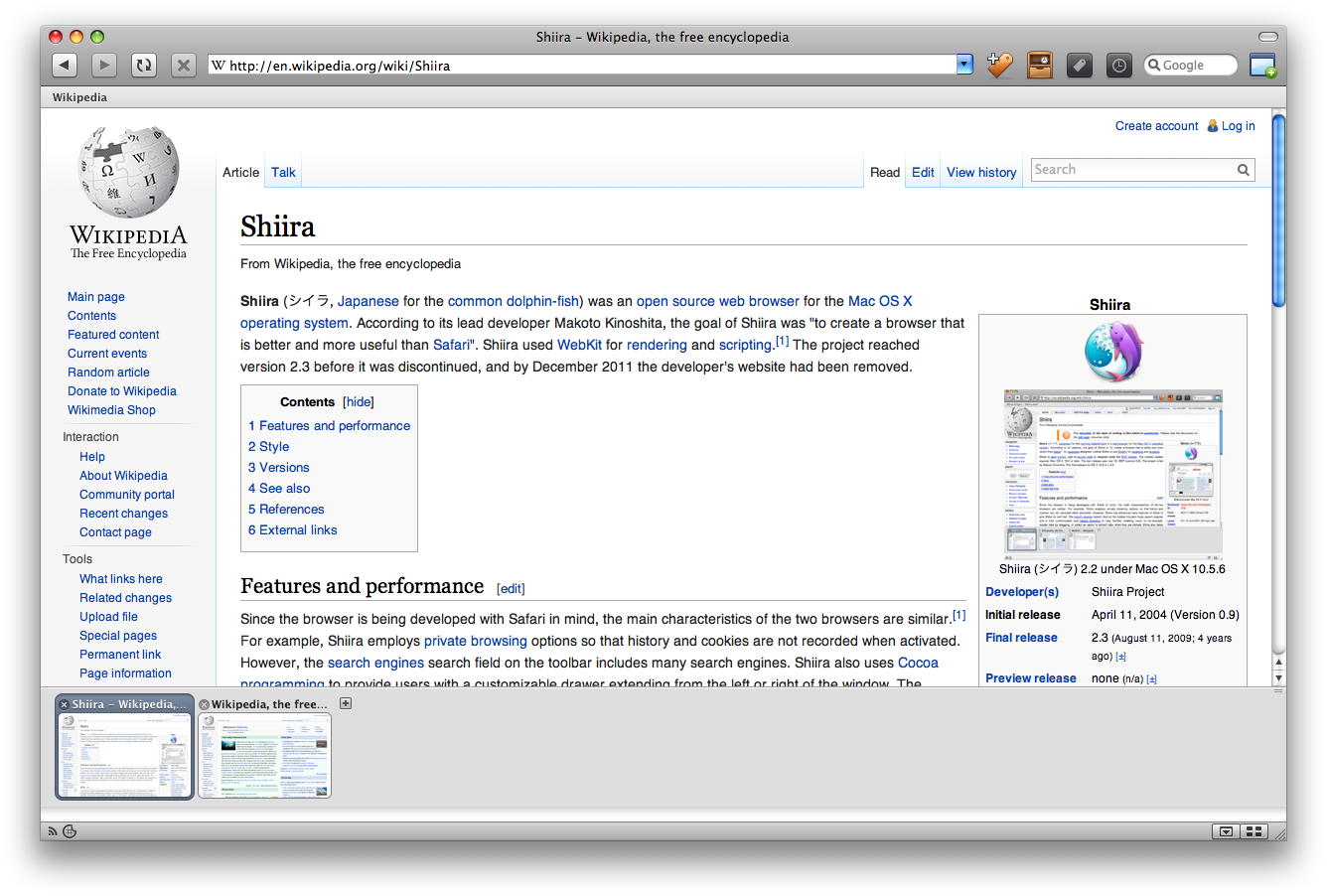Click the scrollbar down arrow
Image resolution: width=1327 pixels, height=896 pixels.
tap(1278, 678)
